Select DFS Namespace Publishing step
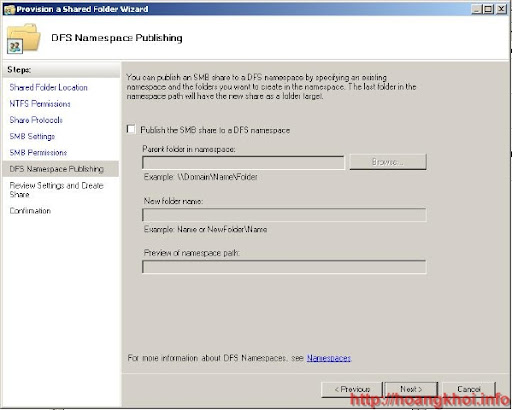Screen dimensions: 512x410 57,169
